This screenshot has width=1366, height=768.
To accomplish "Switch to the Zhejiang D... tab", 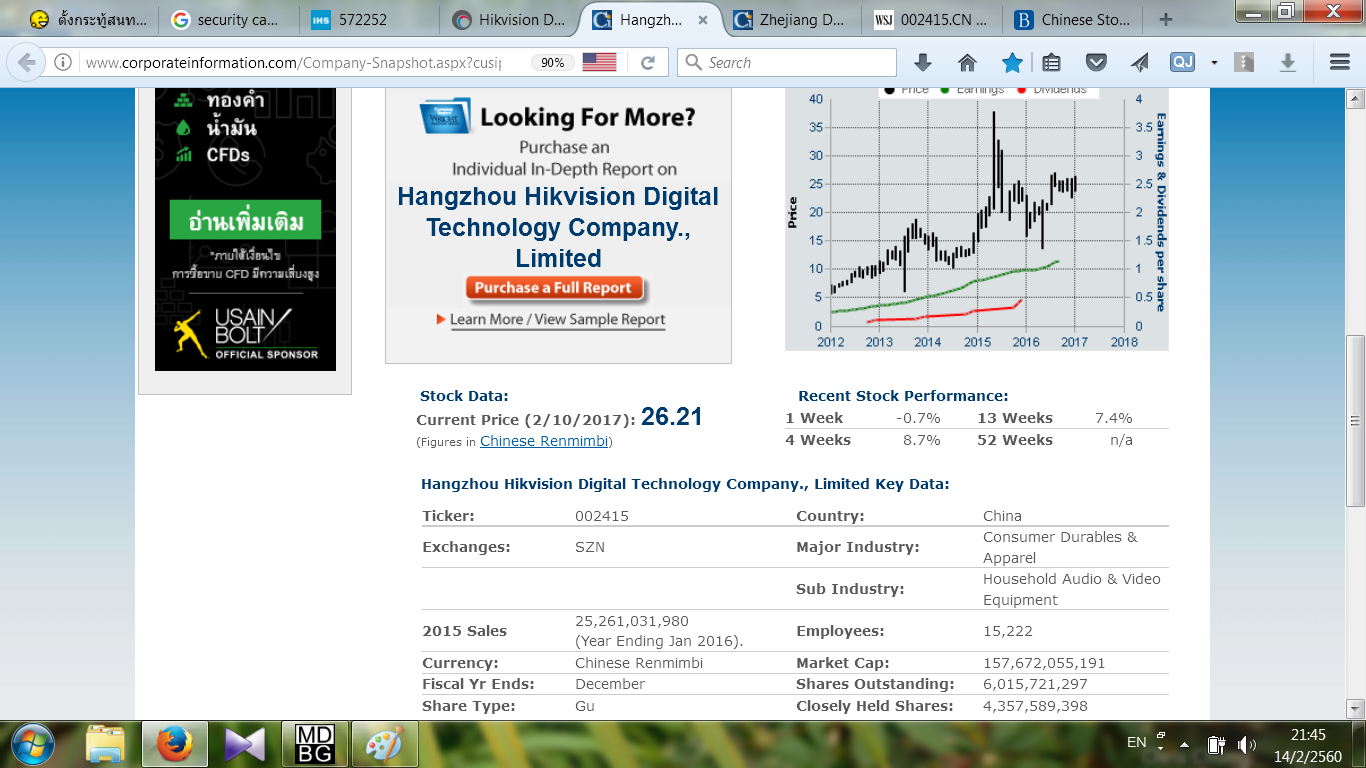I will point(792,19).
